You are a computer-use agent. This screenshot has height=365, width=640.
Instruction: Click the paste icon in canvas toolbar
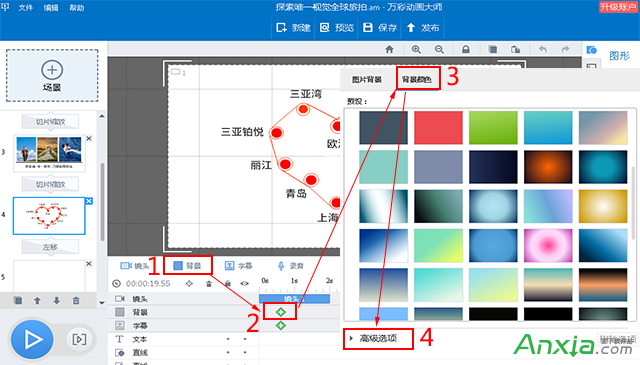[516, 49]
